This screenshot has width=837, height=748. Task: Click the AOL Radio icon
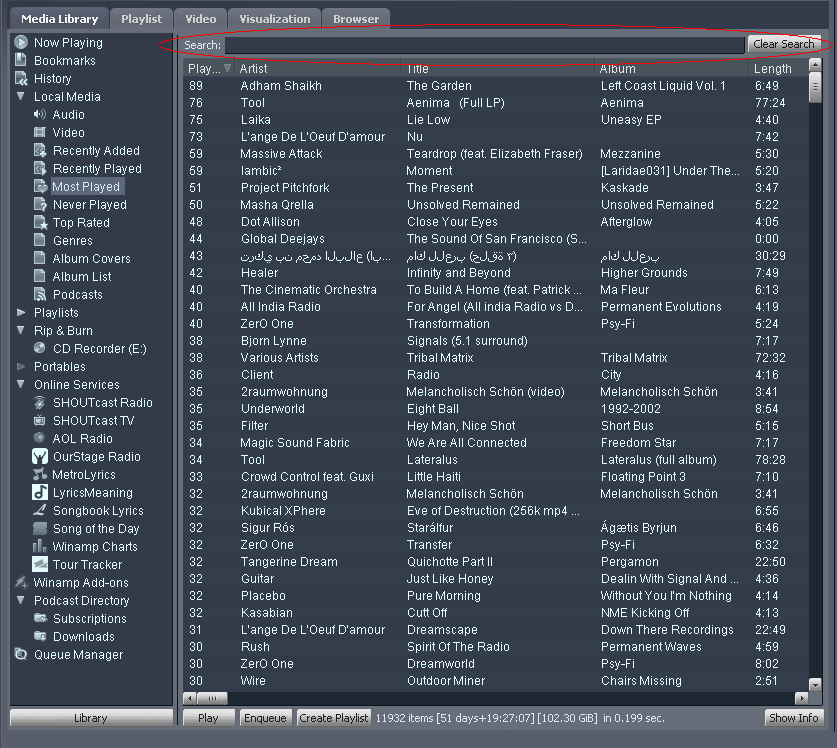click(x=39, y=438)
